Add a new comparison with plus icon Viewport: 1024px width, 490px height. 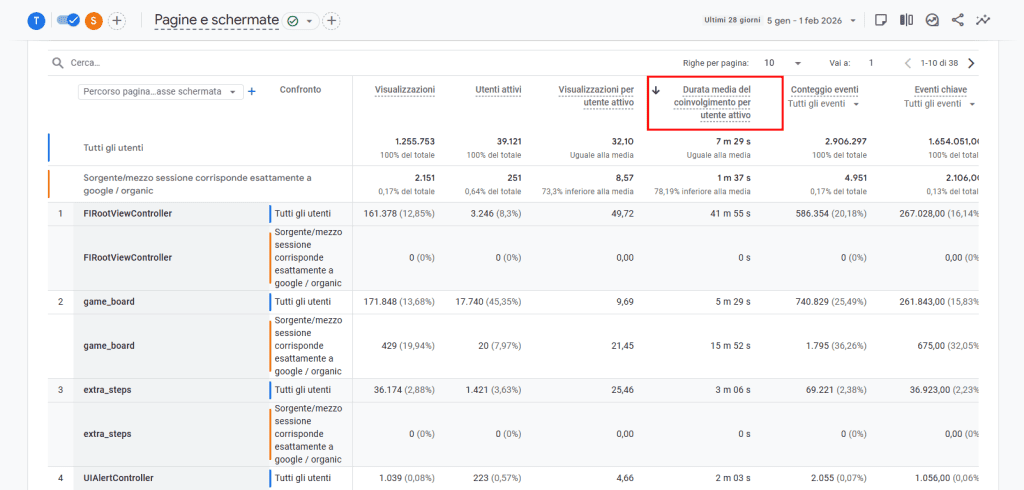click(117, 21)
